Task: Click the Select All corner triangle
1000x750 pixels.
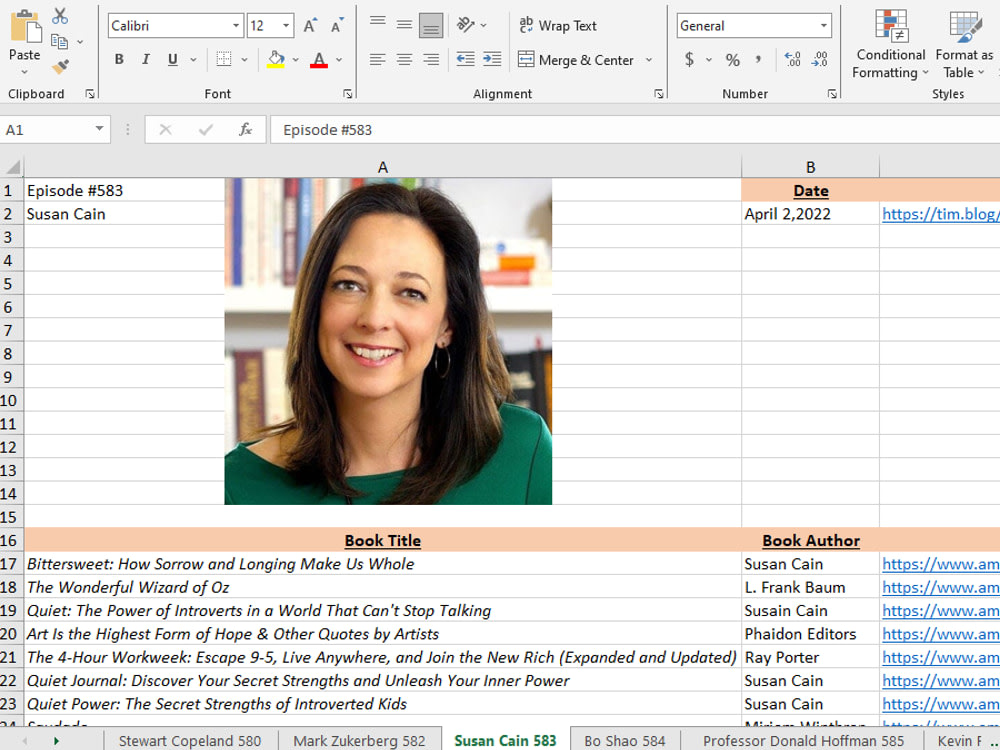Action: click(x=12, y=167)
